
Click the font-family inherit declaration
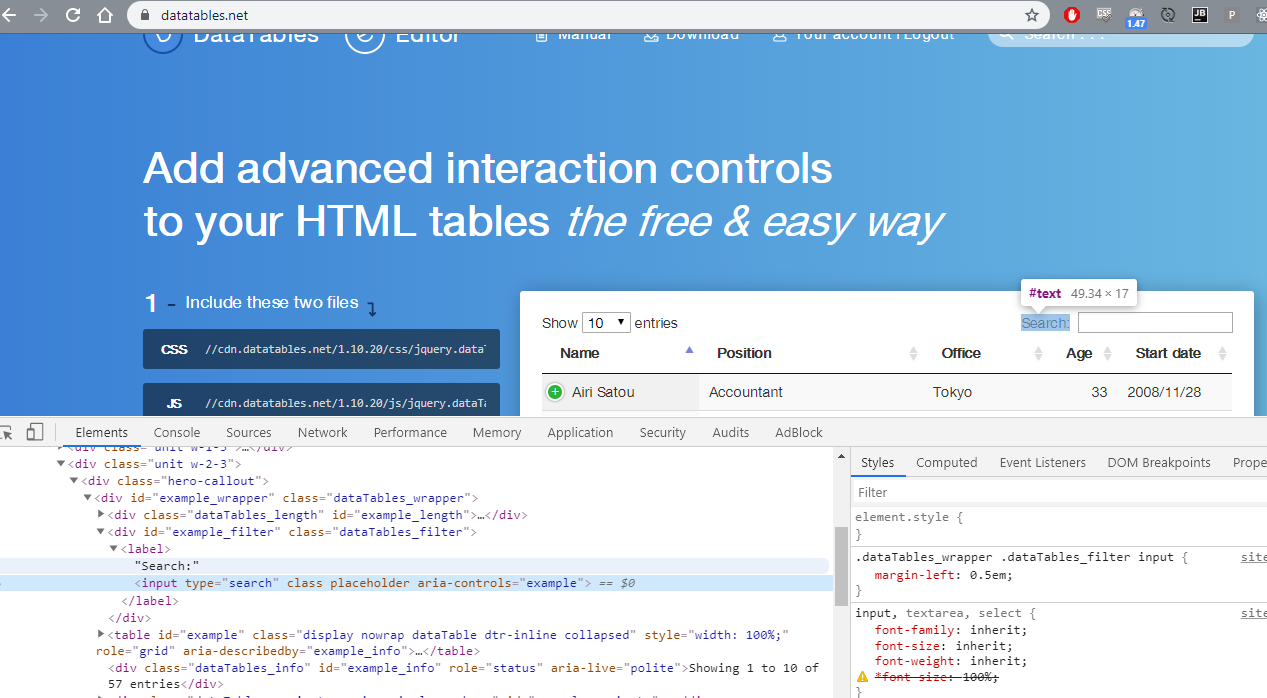click(x=950, y=630)
